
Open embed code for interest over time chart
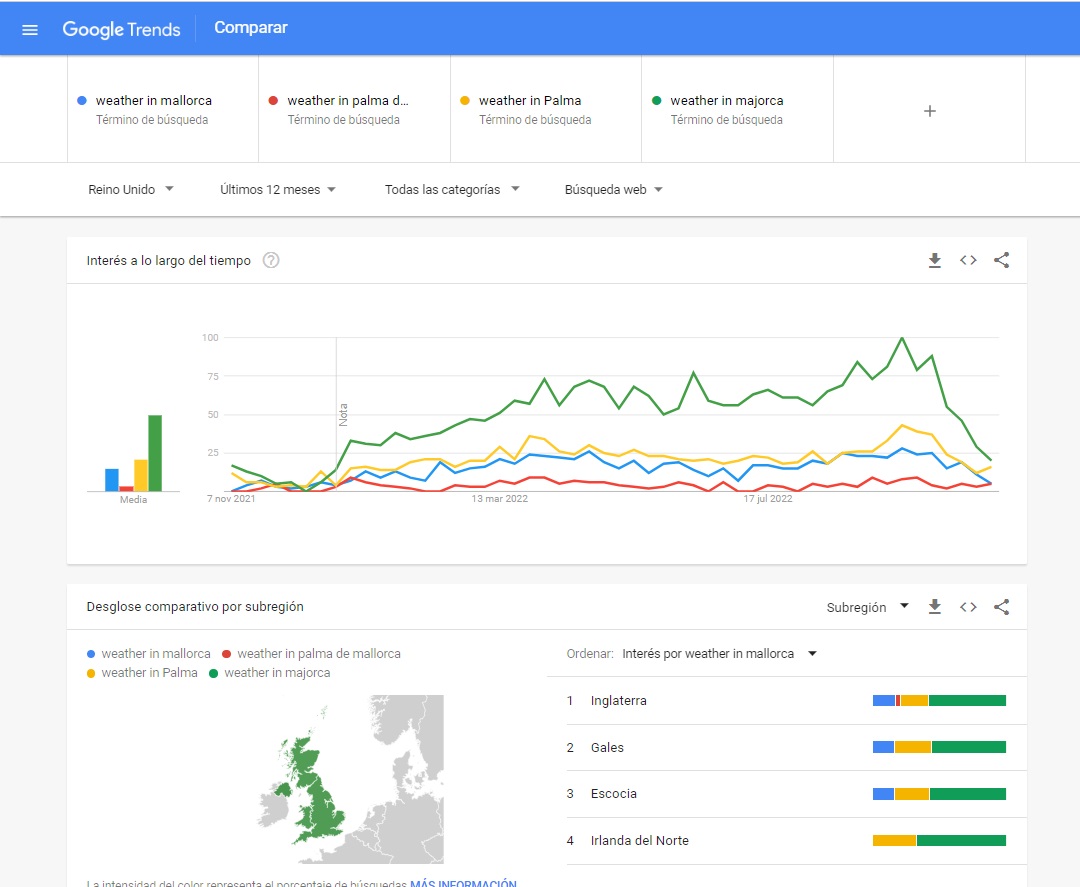tap(968, 260)
